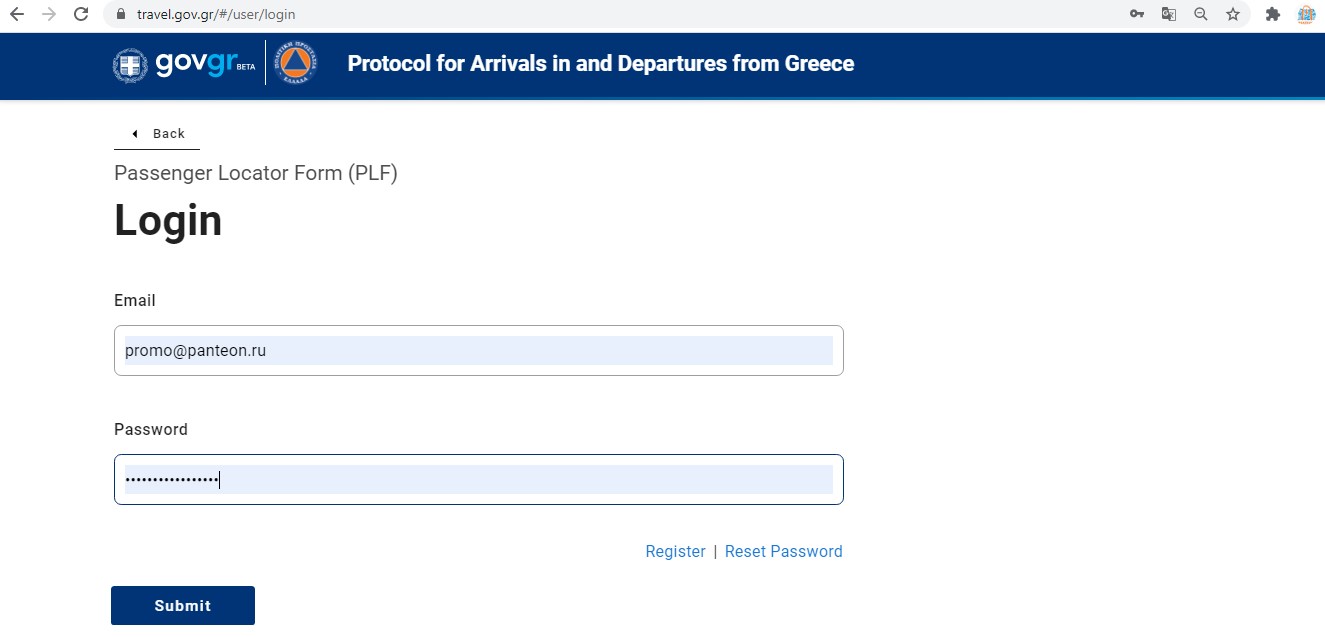Viewport: 1325px width, 637px height.
Task: Focus the Email input field
Action: [x=478, y=351]
